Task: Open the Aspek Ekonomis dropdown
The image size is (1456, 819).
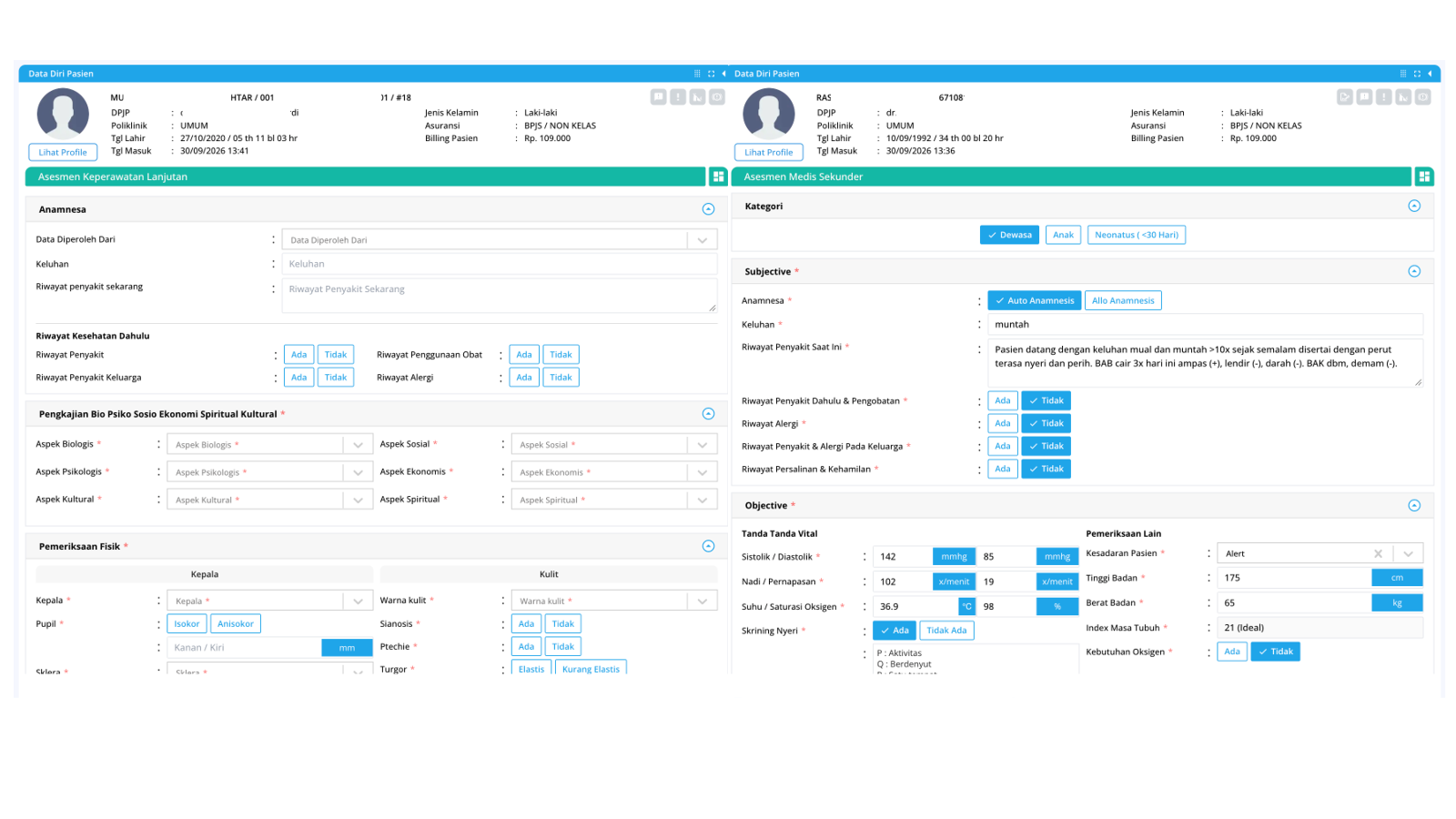Action: 613,472
